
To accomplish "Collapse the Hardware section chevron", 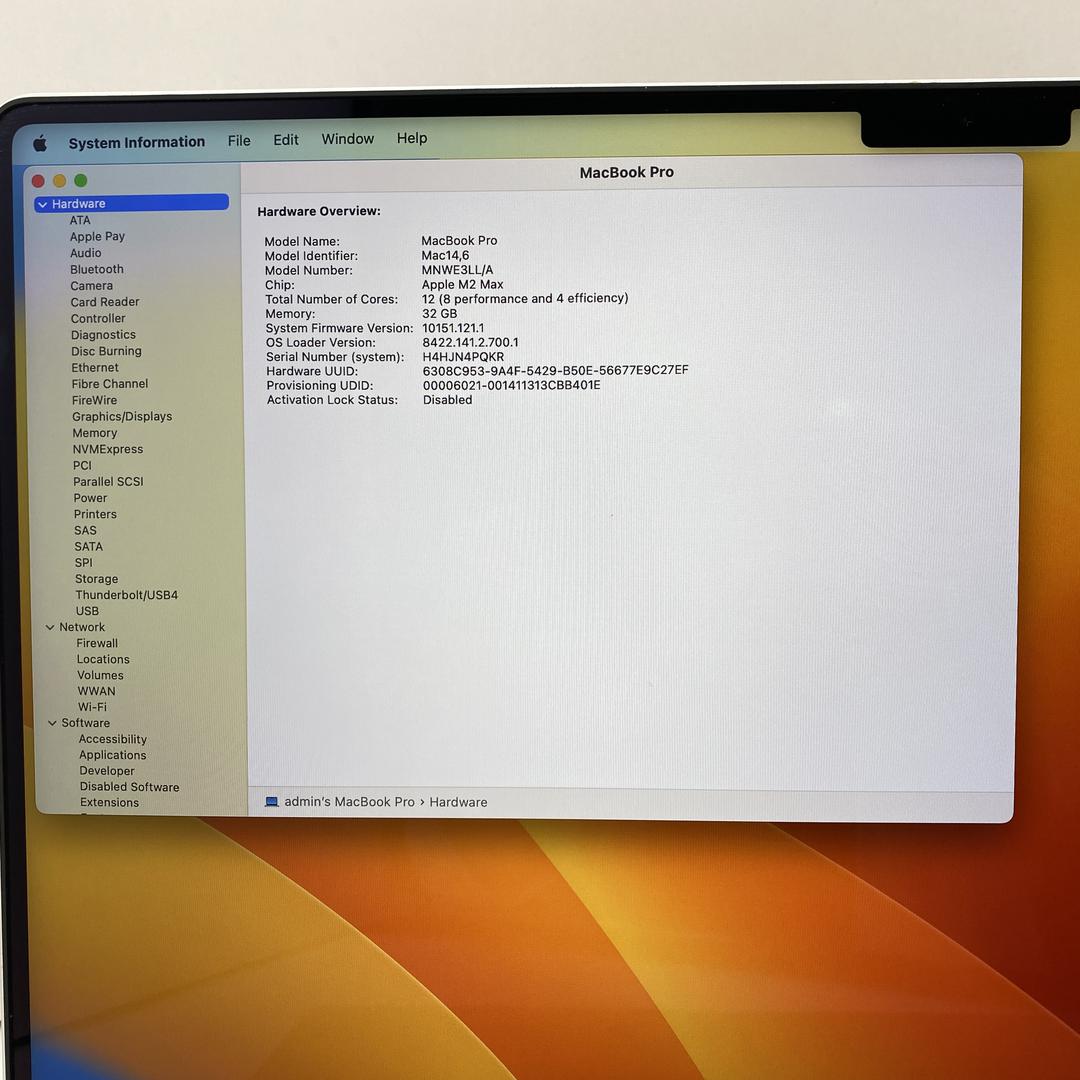I will (43, 205).
